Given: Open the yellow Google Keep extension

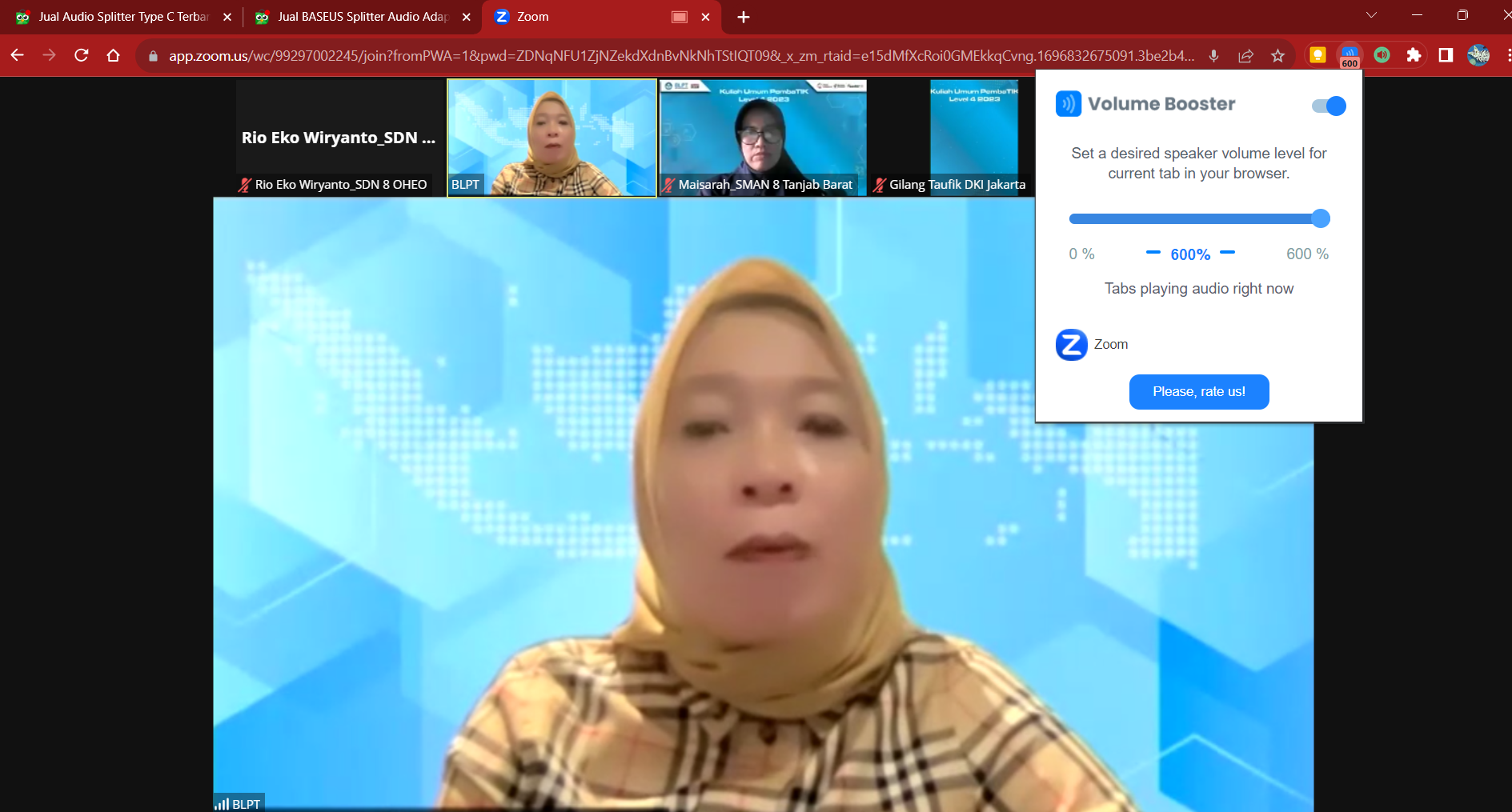Looking at the screenshot, I should tap(1317, 55).
